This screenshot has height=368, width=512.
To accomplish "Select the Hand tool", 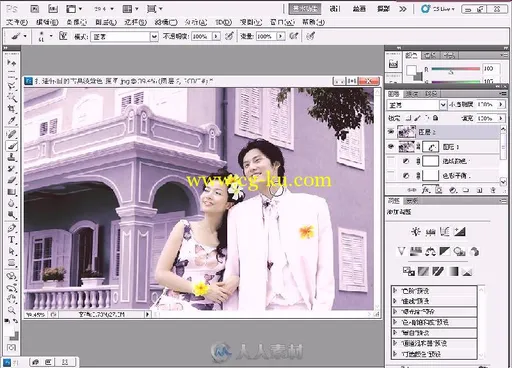I will click(12, 299).
